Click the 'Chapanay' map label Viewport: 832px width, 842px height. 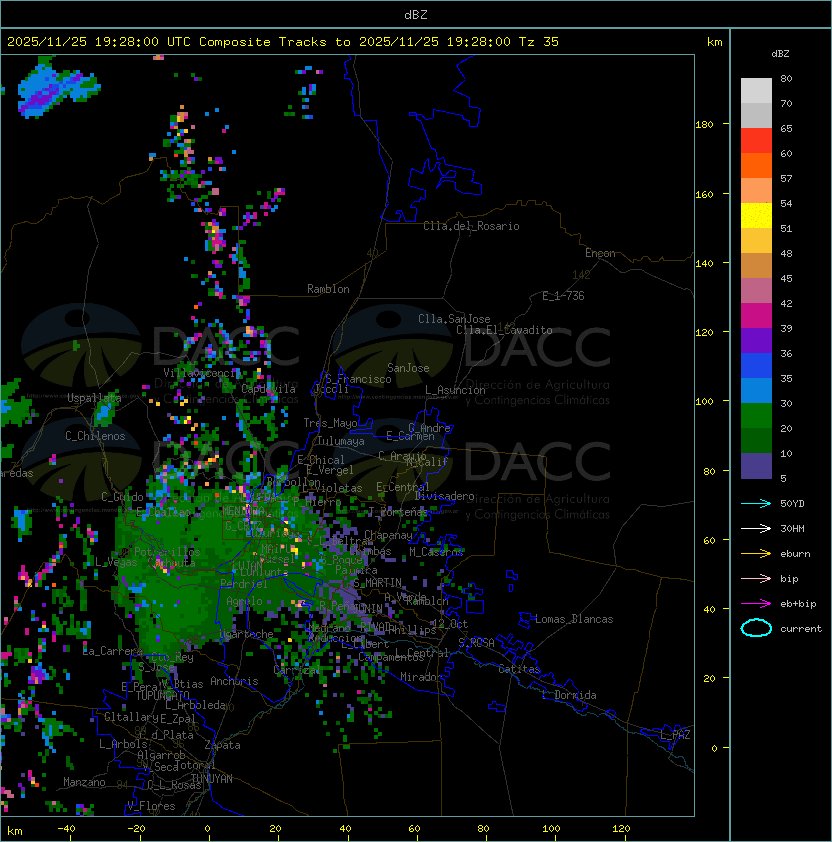tap(388, 535)
